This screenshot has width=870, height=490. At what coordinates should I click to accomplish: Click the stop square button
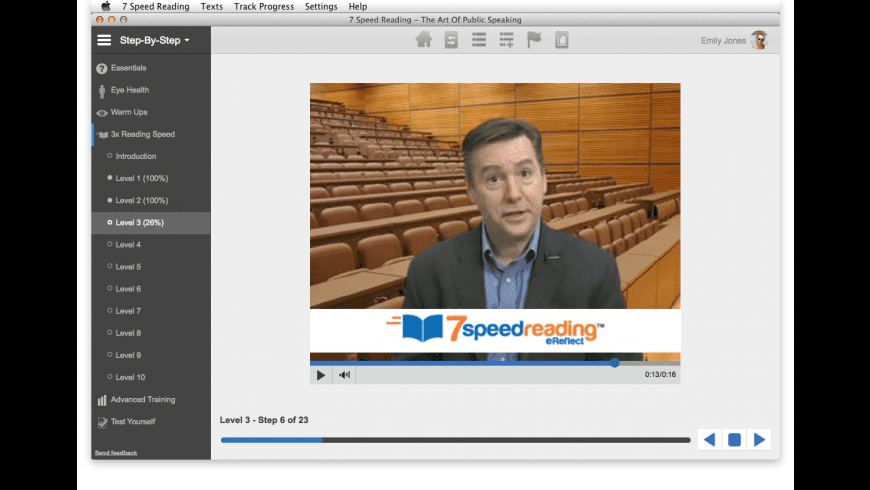point(734,440)
